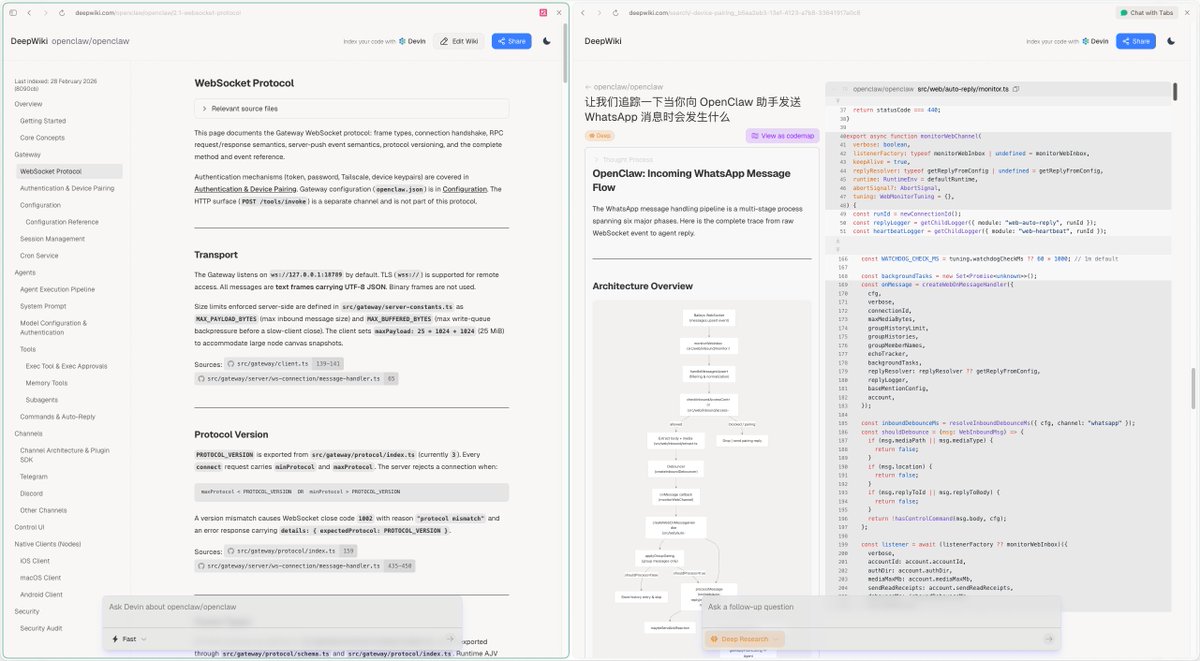Screen dimensions: 1200x661
Task: Click View as codemap button
Action: pos(782,135)
